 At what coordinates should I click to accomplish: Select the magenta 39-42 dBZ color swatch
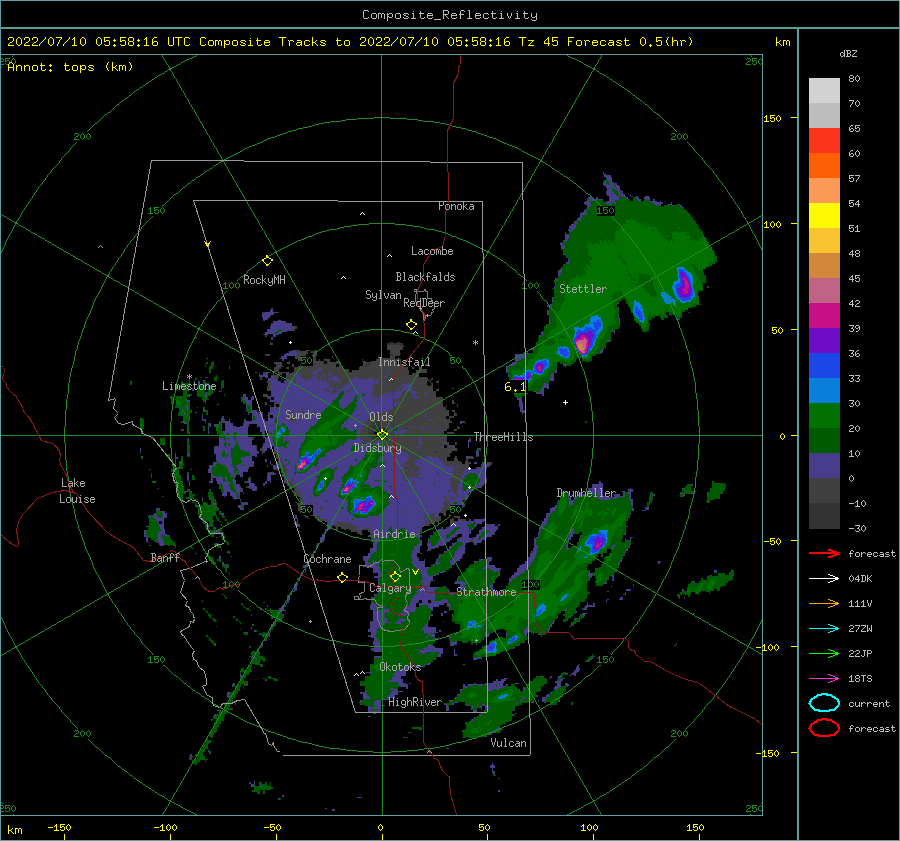824,316
